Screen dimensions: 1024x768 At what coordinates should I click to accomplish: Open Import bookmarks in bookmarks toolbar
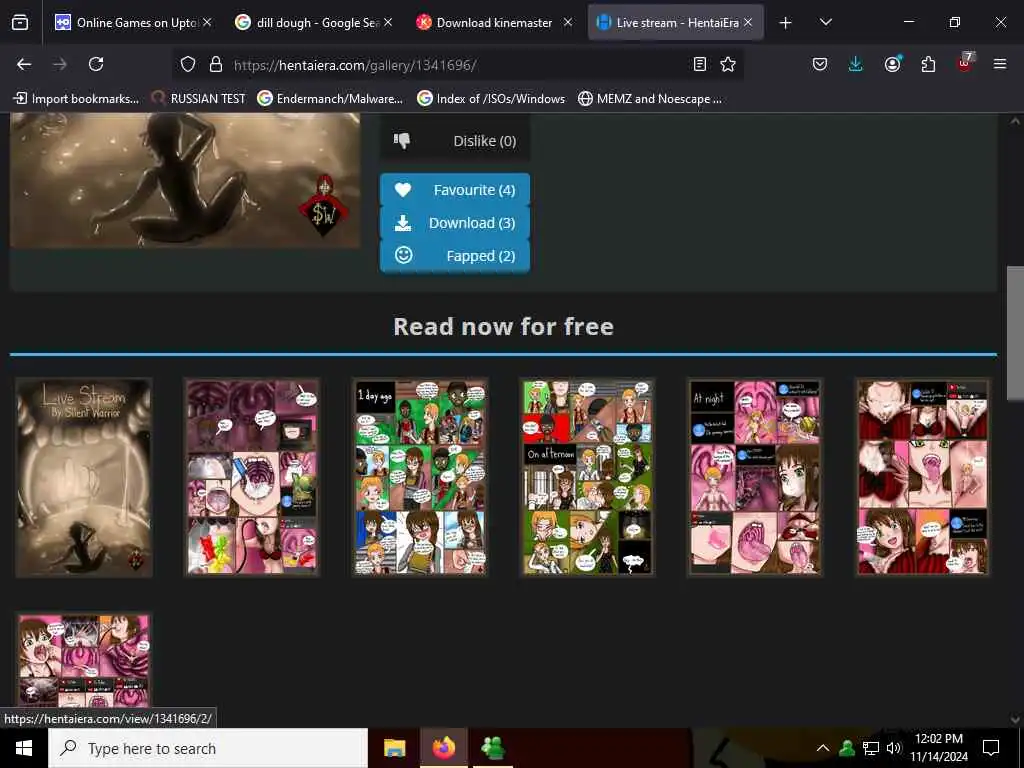pos(76,99)
